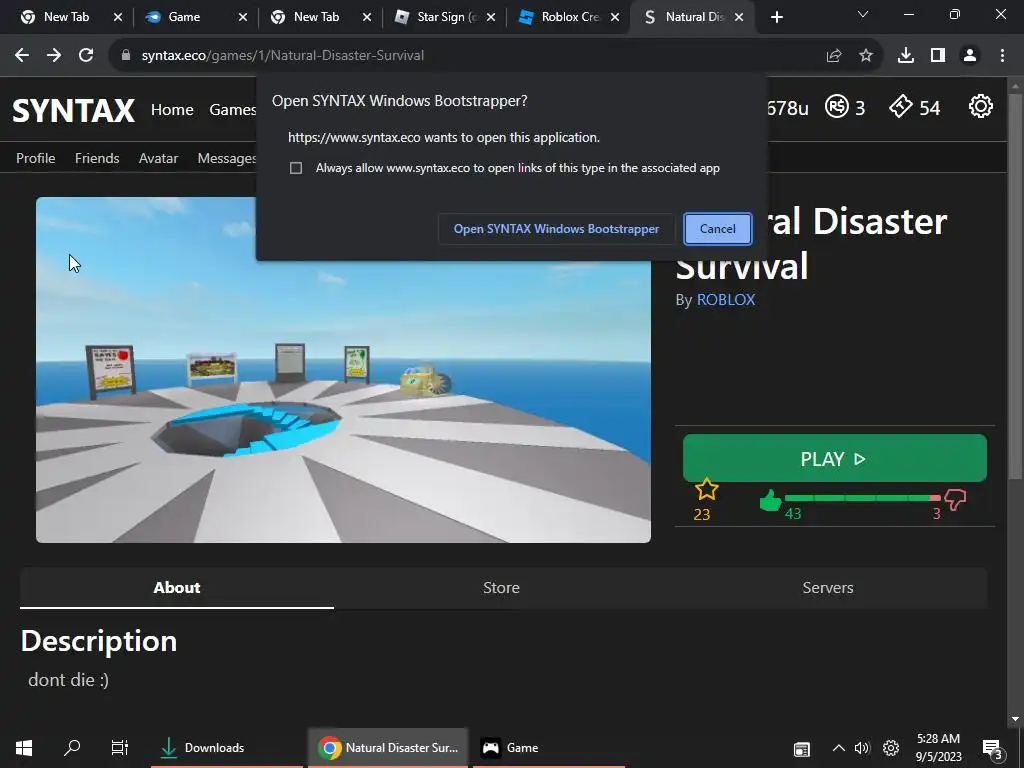Click the share page icon in address bar
Screen dimensions: 1024x768
(x=834, y=56)
